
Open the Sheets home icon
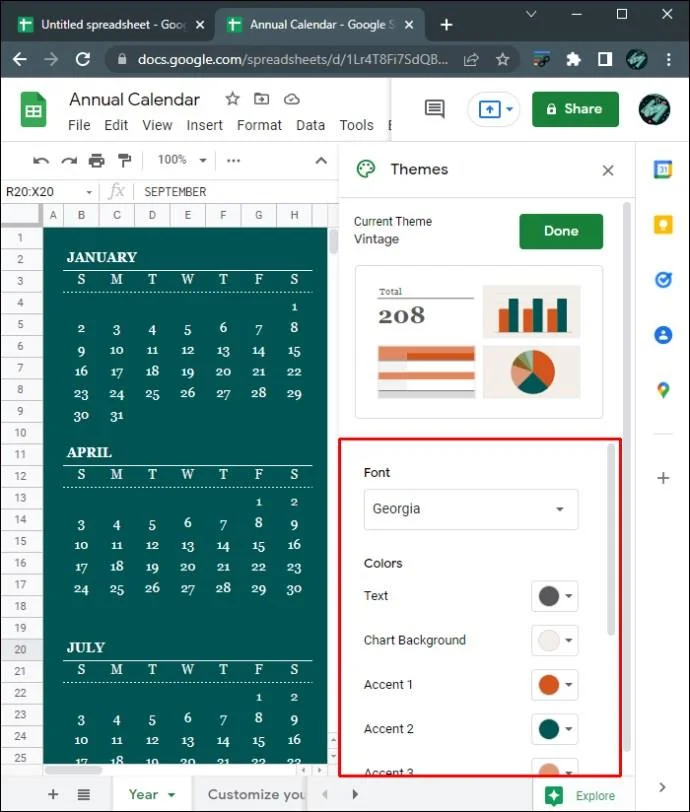[34, 110]
